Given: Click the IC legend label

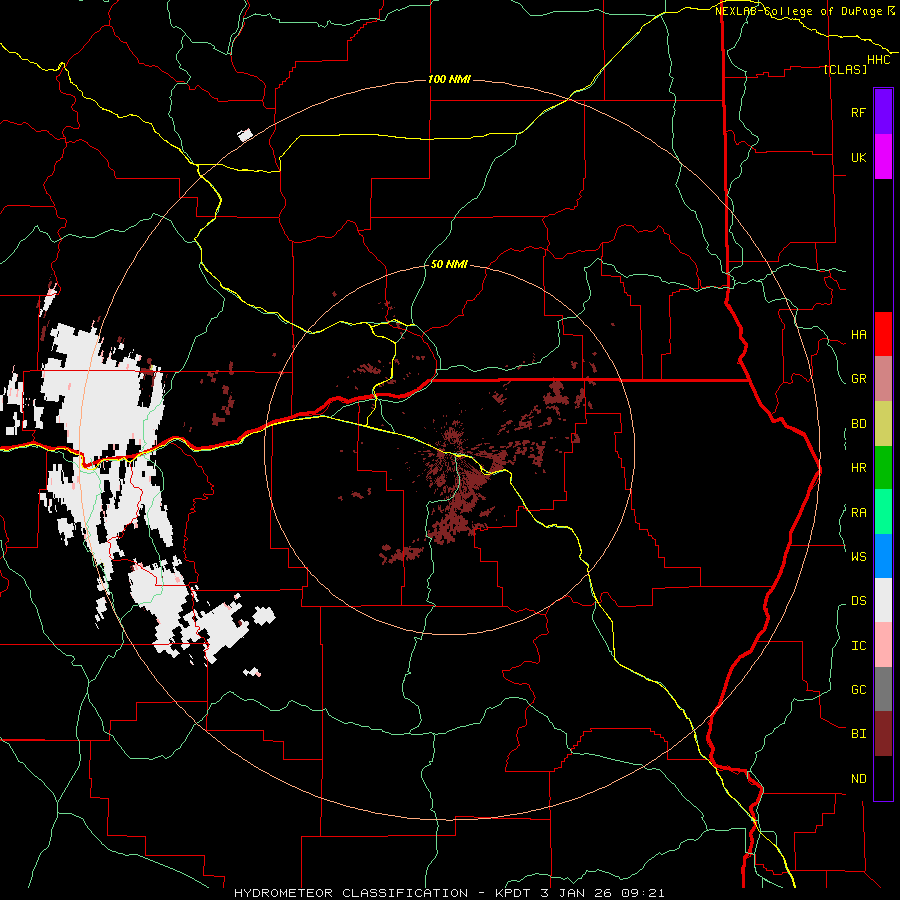Looking at the screenshot, I should [x=859, y=646].
